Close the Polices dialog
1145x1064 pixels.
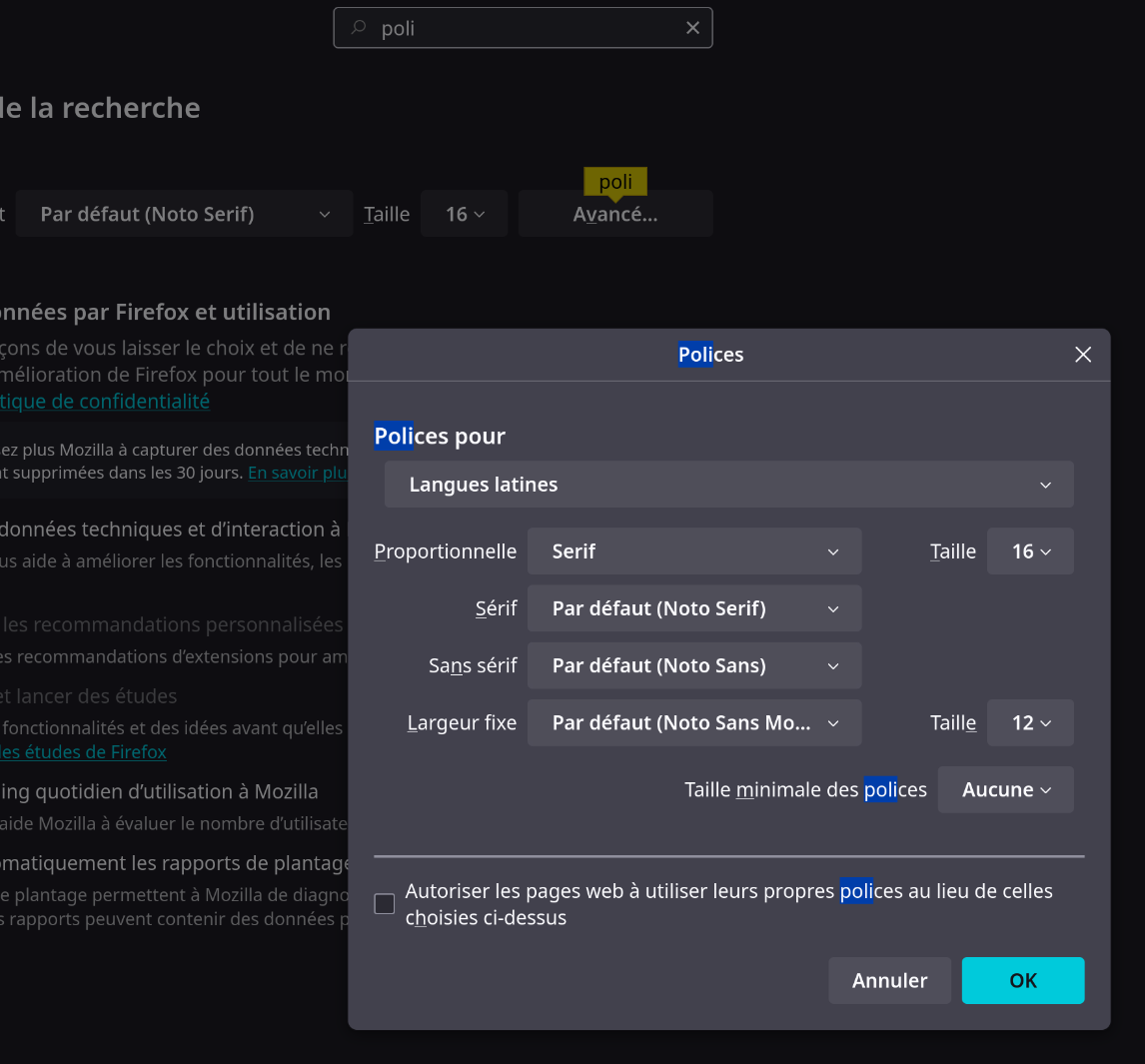(x=1082, y=355)
